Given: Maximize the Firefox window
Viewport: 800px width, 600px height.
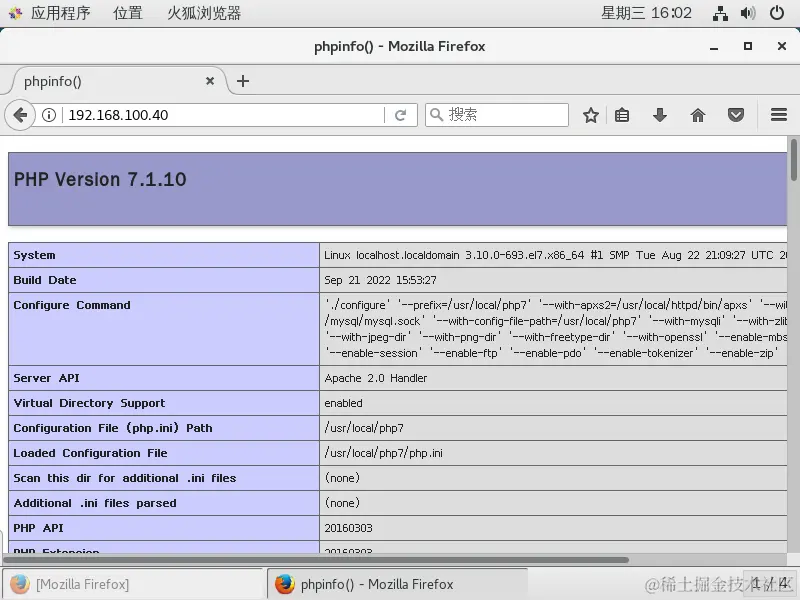Looking at the screenshot, I should click(x=748, y=46).
